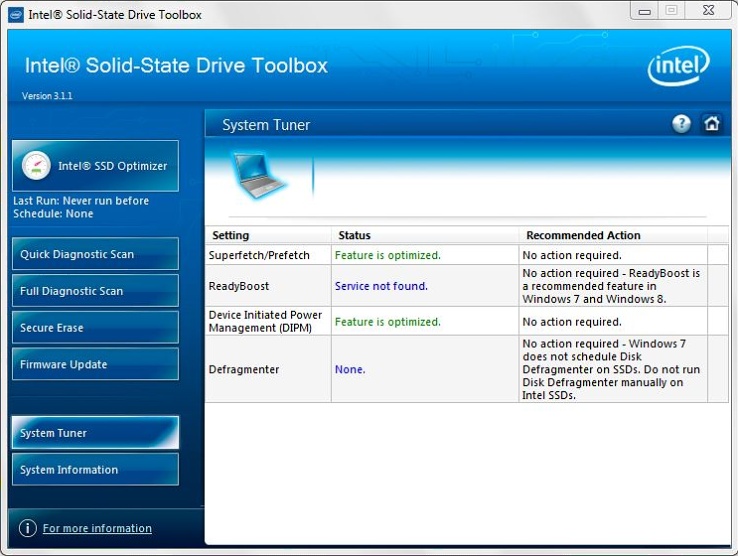Screen dimensions: 738x556
Task: Click the gauge icon on SSD Optimizer
Action: pos(36,166)
